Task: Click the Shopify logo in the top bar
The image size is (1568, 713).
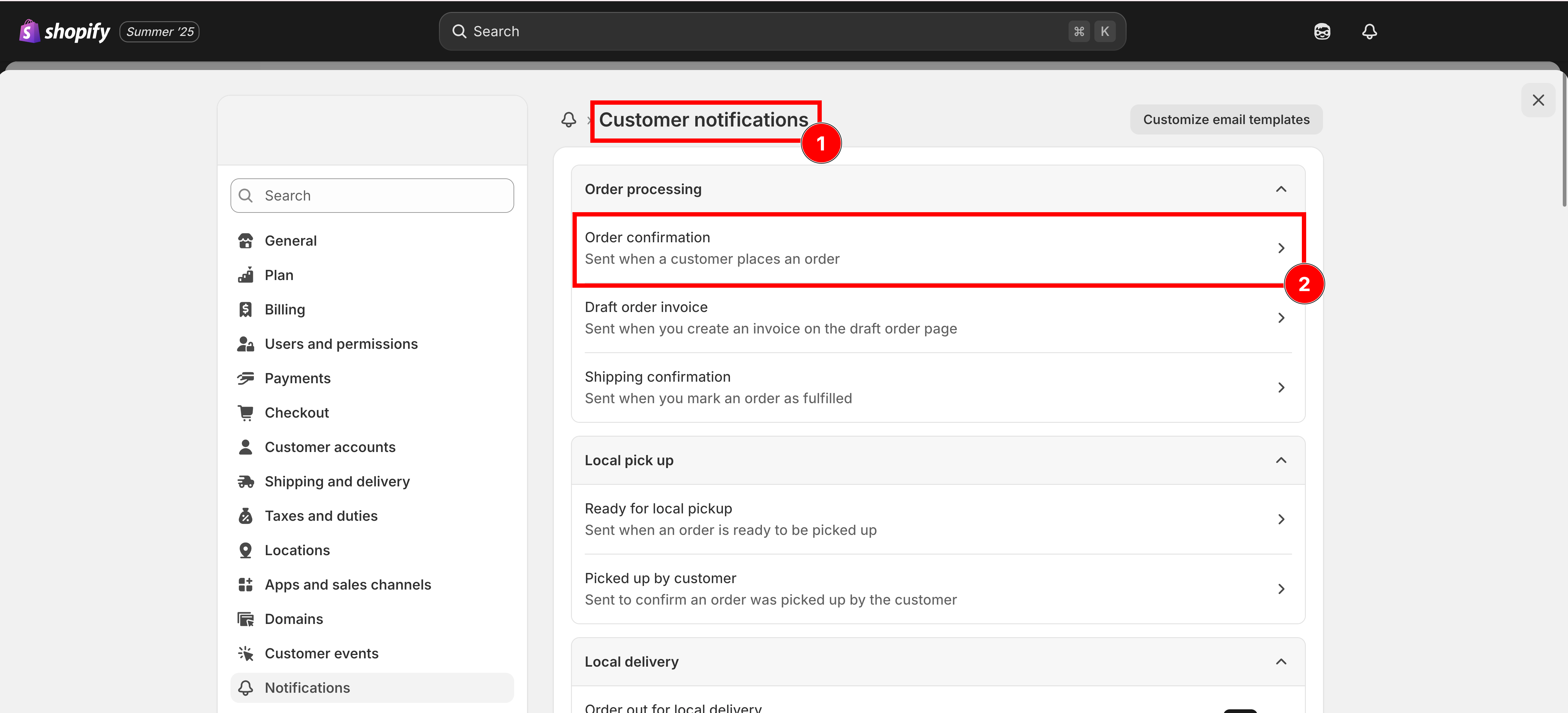Action: [x=64, y=31]
